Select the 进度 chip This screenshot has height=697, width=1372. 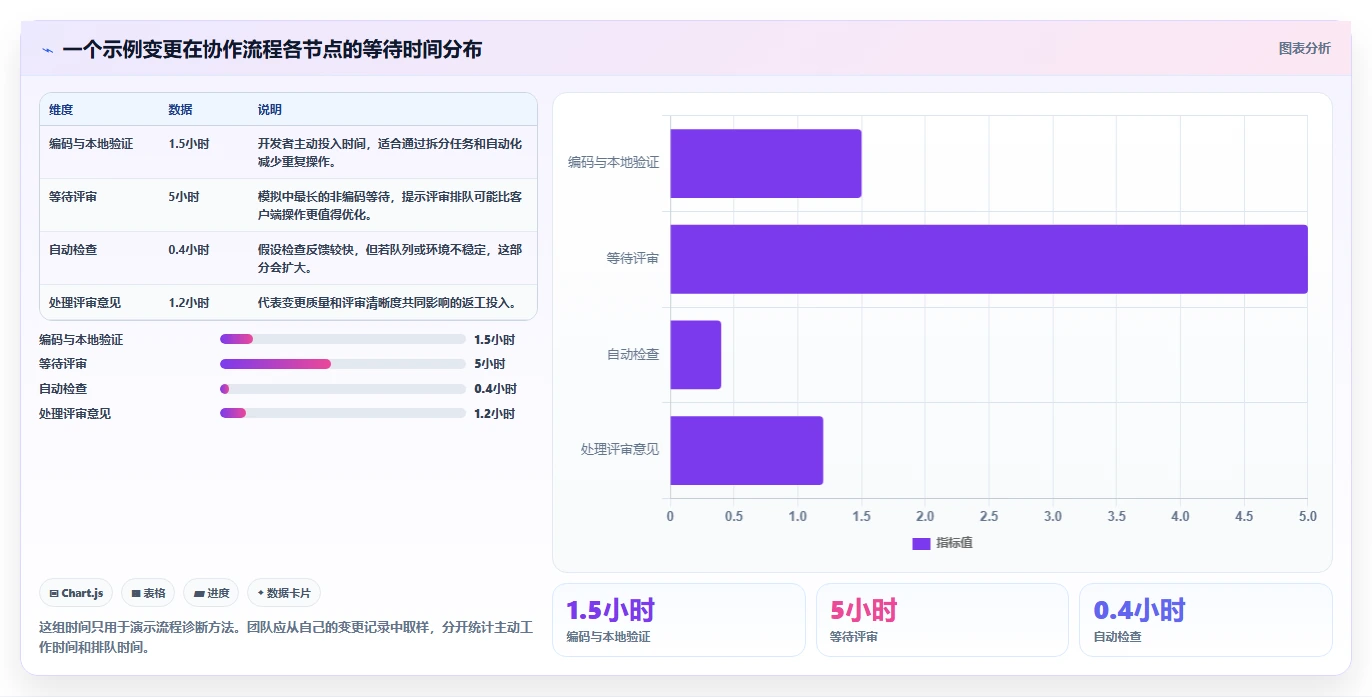pyautogui.click(x=211, y=593)
